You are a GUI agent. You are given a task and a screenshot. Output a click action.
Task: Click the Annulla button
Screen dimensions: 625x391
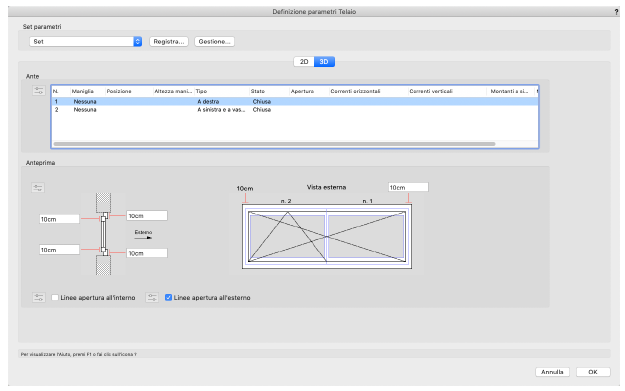click(552, 372)
